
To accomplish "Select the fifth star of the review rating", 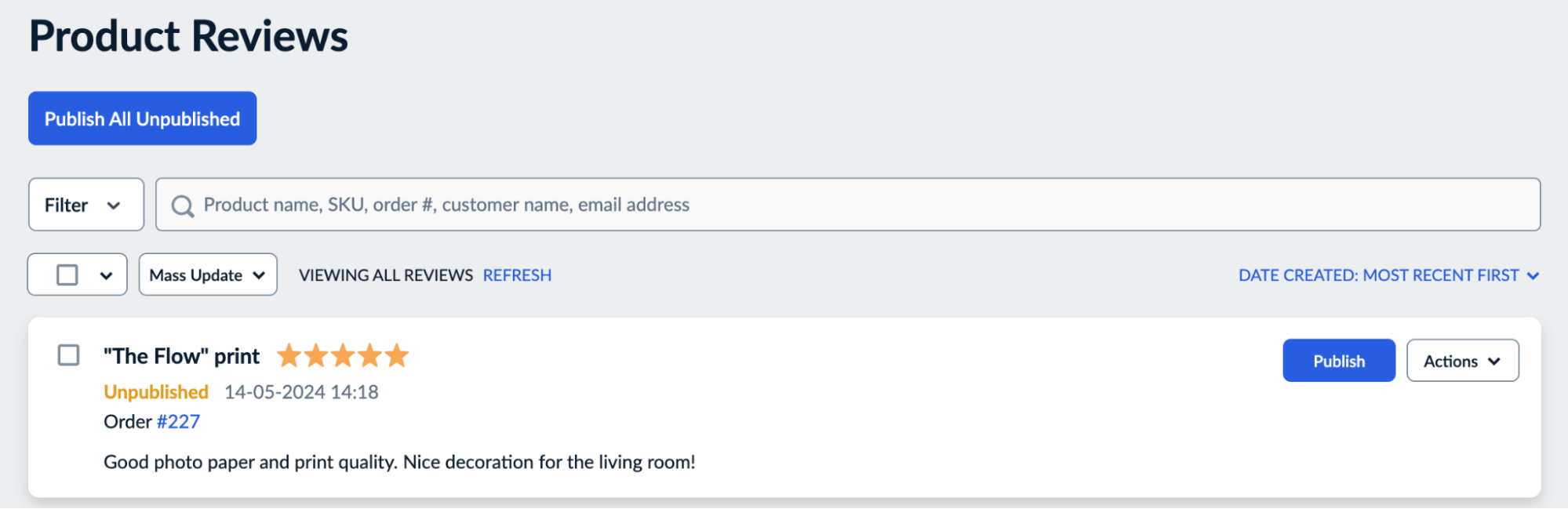I will (x=395, y=355).
